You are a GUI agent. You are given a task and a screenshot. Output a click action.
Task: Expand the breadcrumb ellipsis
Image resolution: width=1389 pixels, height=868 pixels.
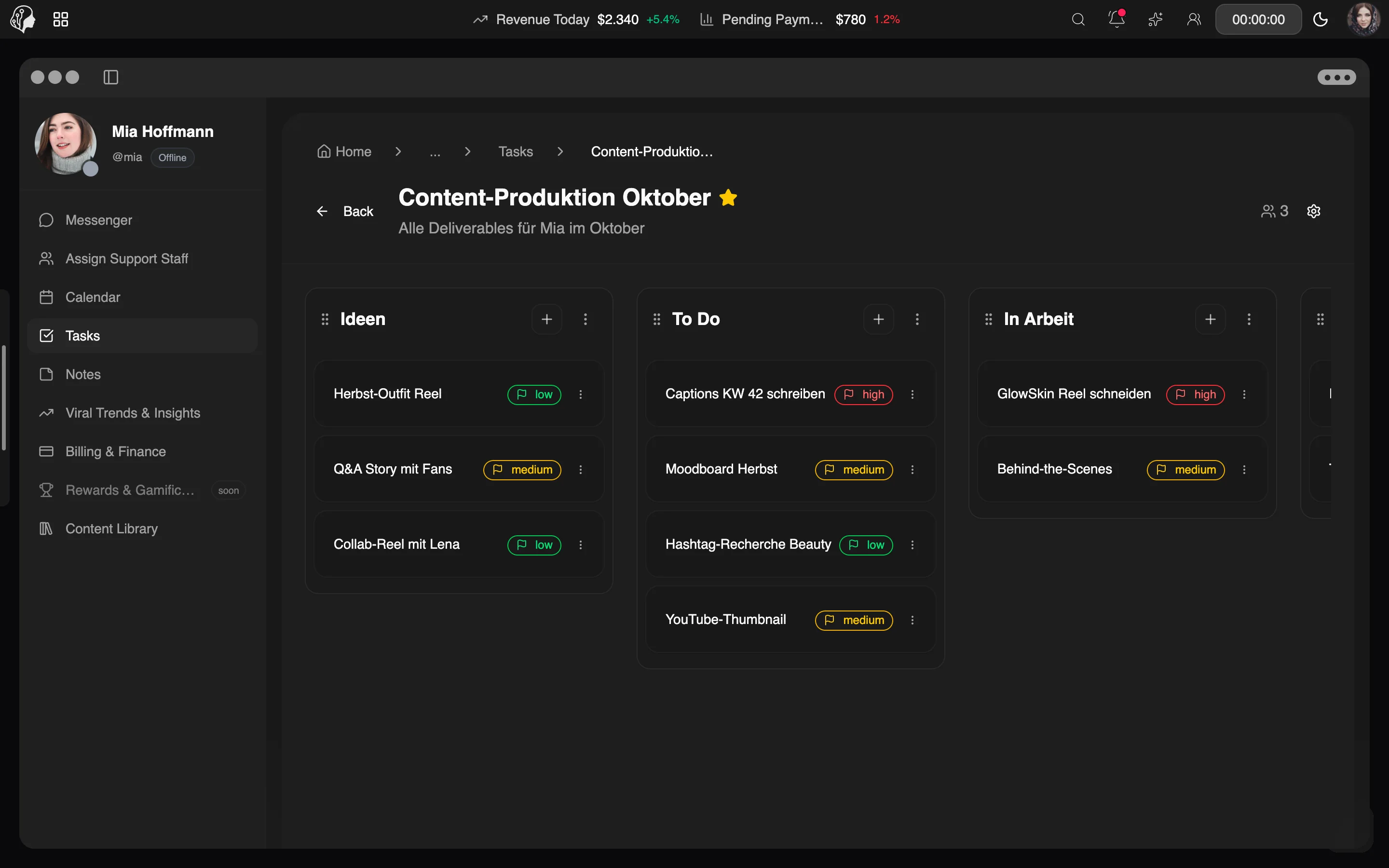tap(435, 151)
